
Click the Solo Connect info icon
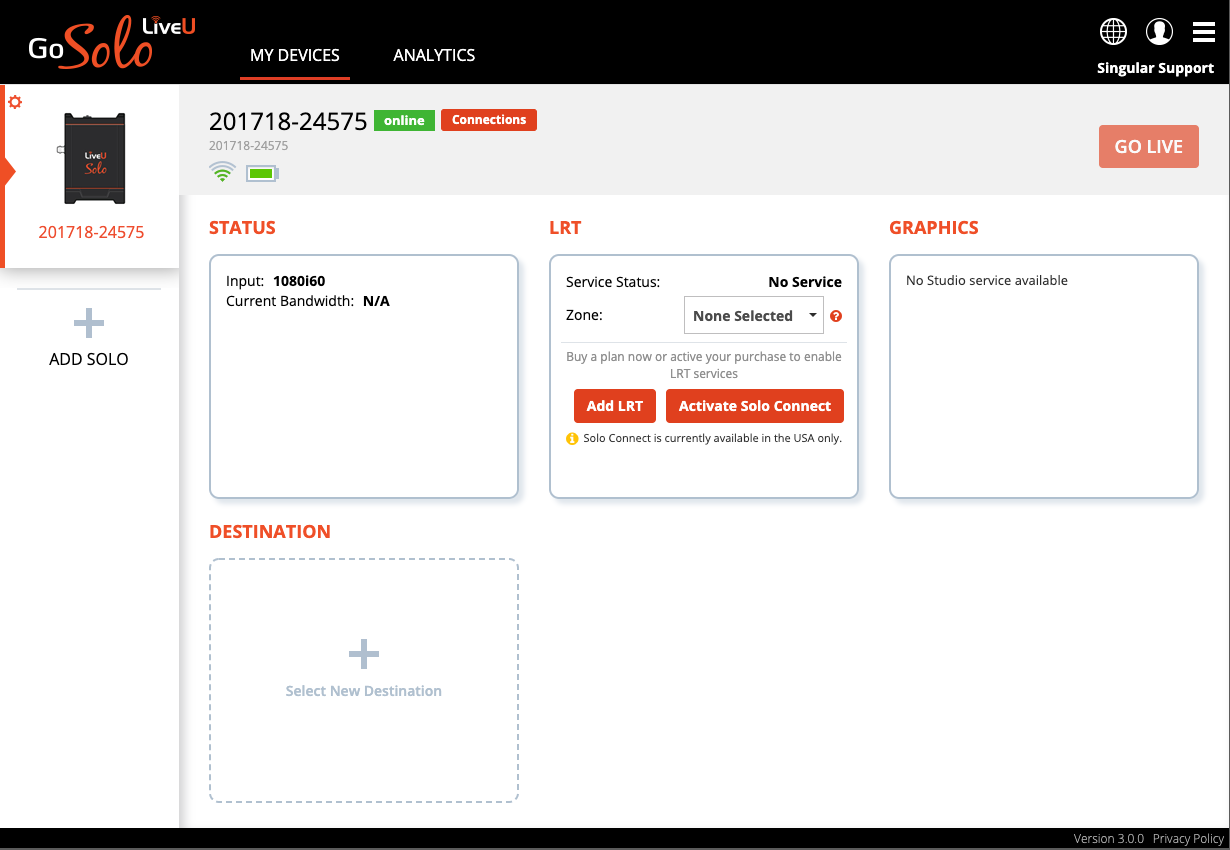point(572,439)
